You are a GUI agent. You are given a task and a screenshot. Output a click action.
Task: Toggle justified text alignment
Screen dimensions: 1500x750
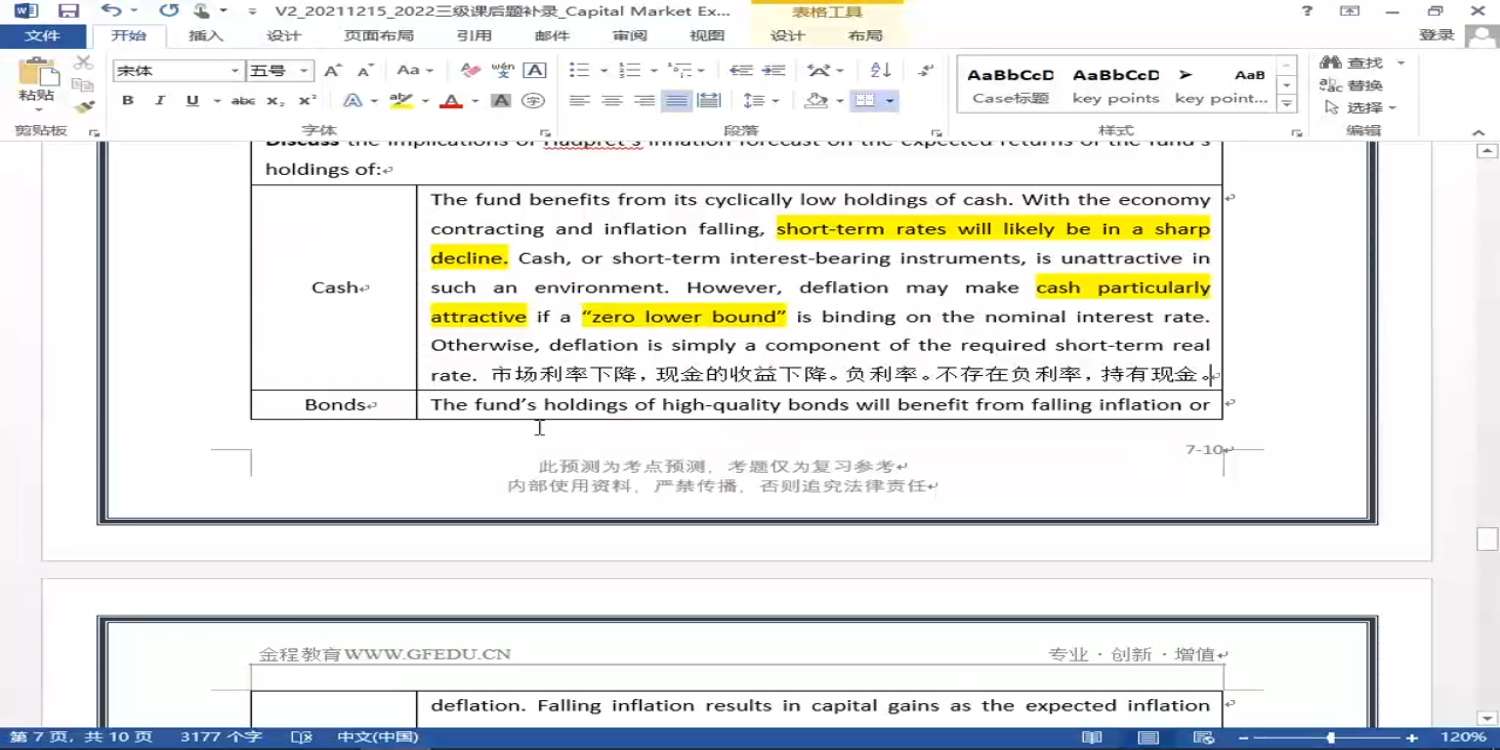coord(676,101)
